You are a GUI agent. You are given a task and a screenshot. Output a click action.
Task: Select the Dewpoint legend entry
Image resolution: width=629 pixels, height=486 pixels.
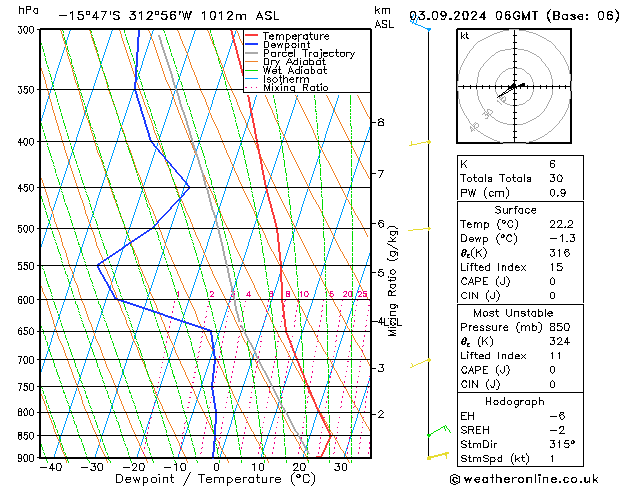tap(290, 44)
